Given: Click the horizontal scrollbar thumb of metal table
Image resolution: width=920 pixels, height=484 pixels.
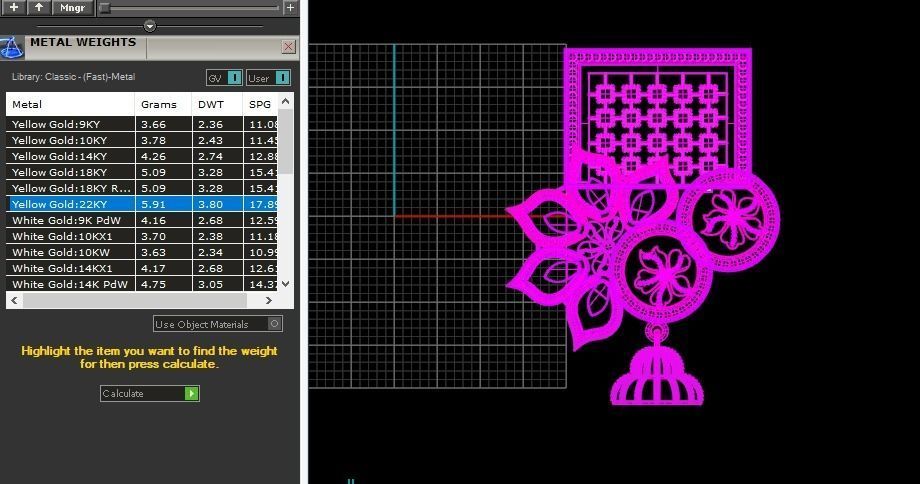Looking at the screenshot, I should 134,300.
